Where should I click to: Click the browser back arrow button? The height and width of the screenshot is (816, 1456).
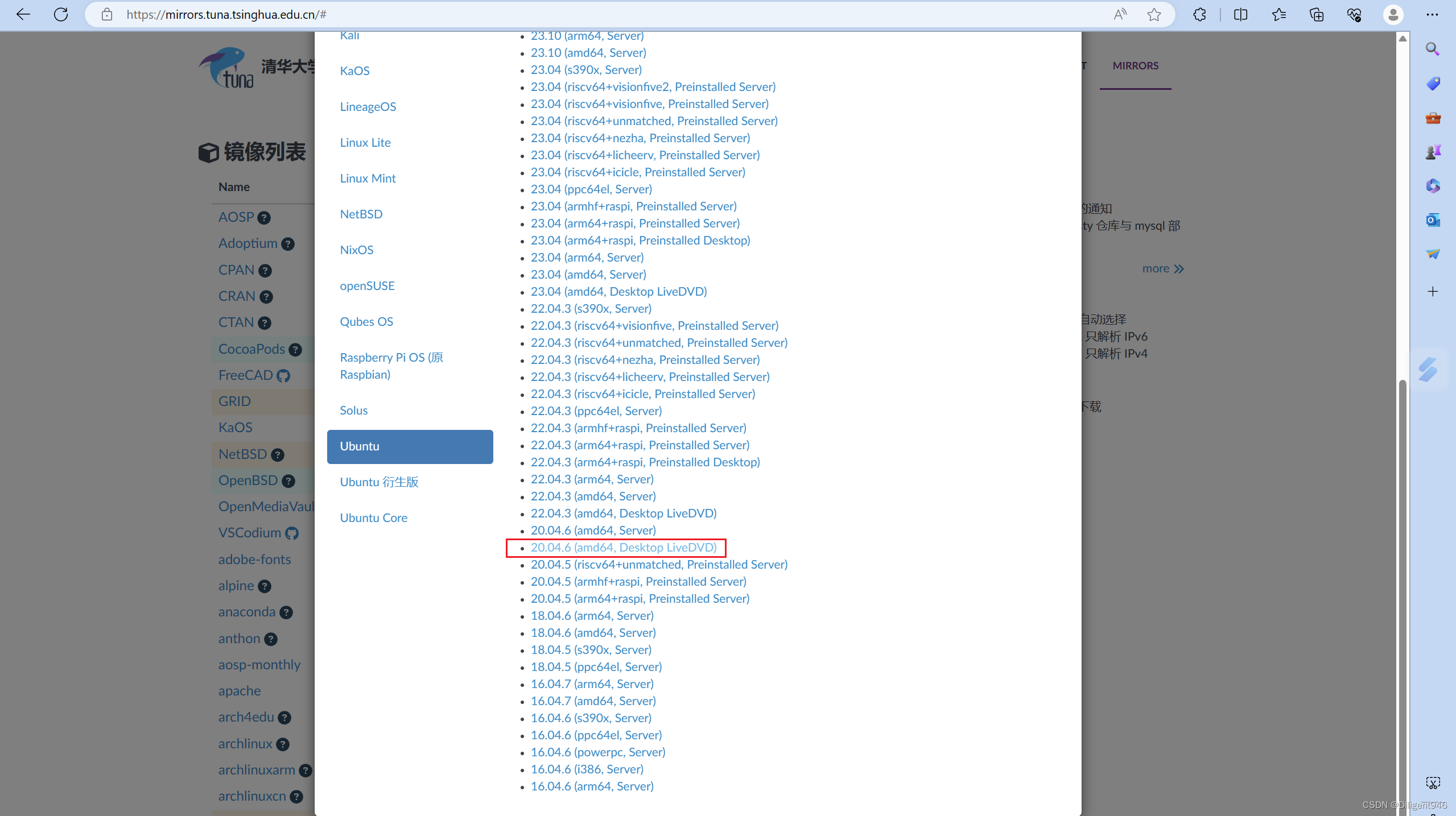tap(23, 15)
